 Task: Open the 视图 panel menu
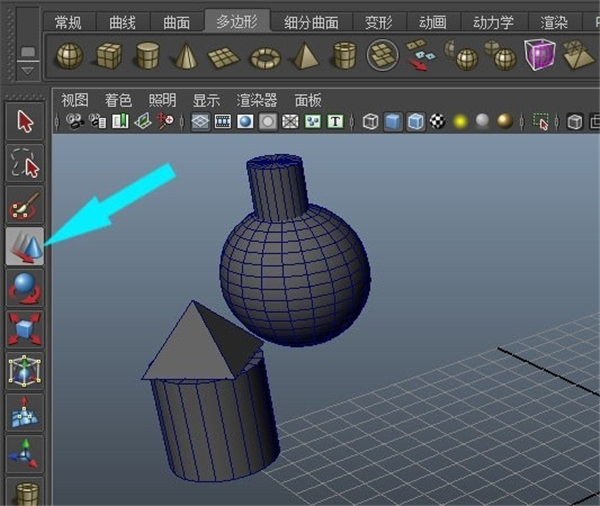(75, 100)
